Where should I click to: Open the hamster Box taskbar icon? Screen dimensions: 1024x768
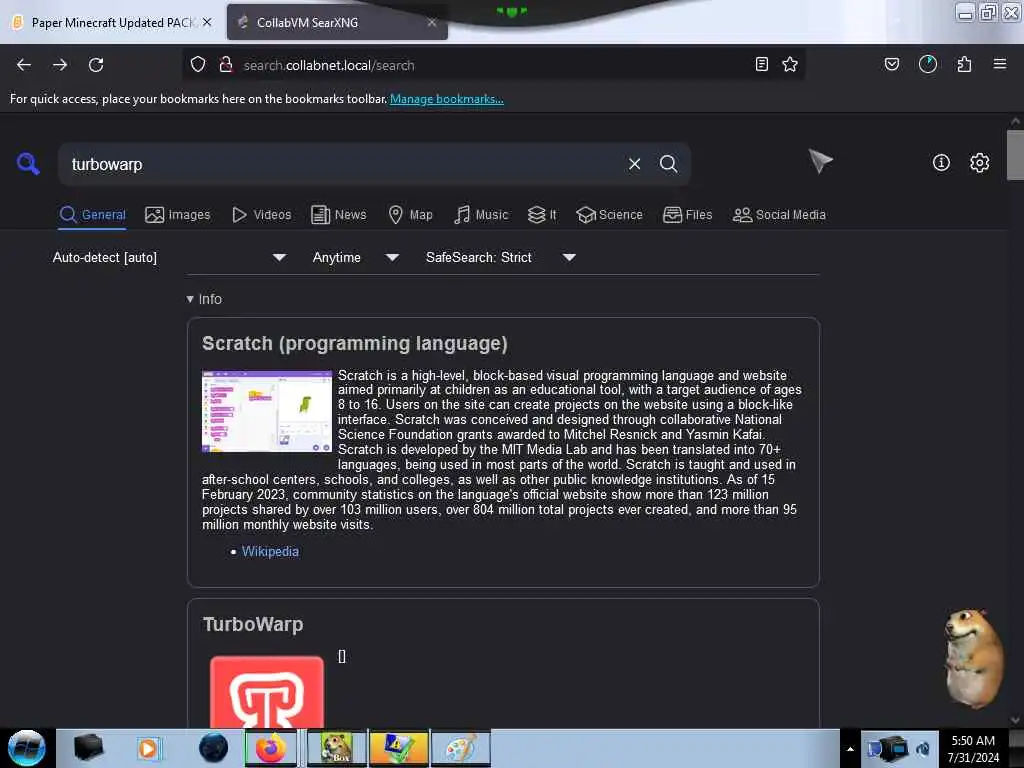point(336,748)
